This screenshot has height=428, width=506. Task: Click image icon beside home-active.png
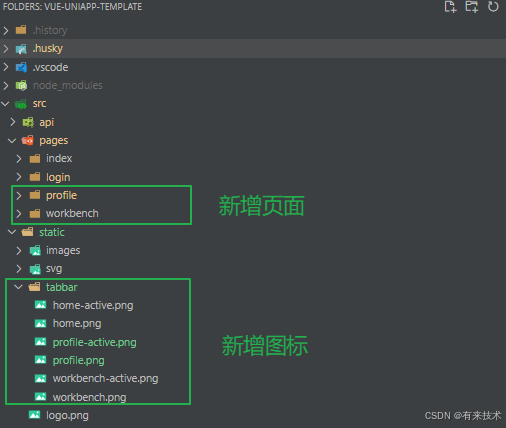(41, 305)
